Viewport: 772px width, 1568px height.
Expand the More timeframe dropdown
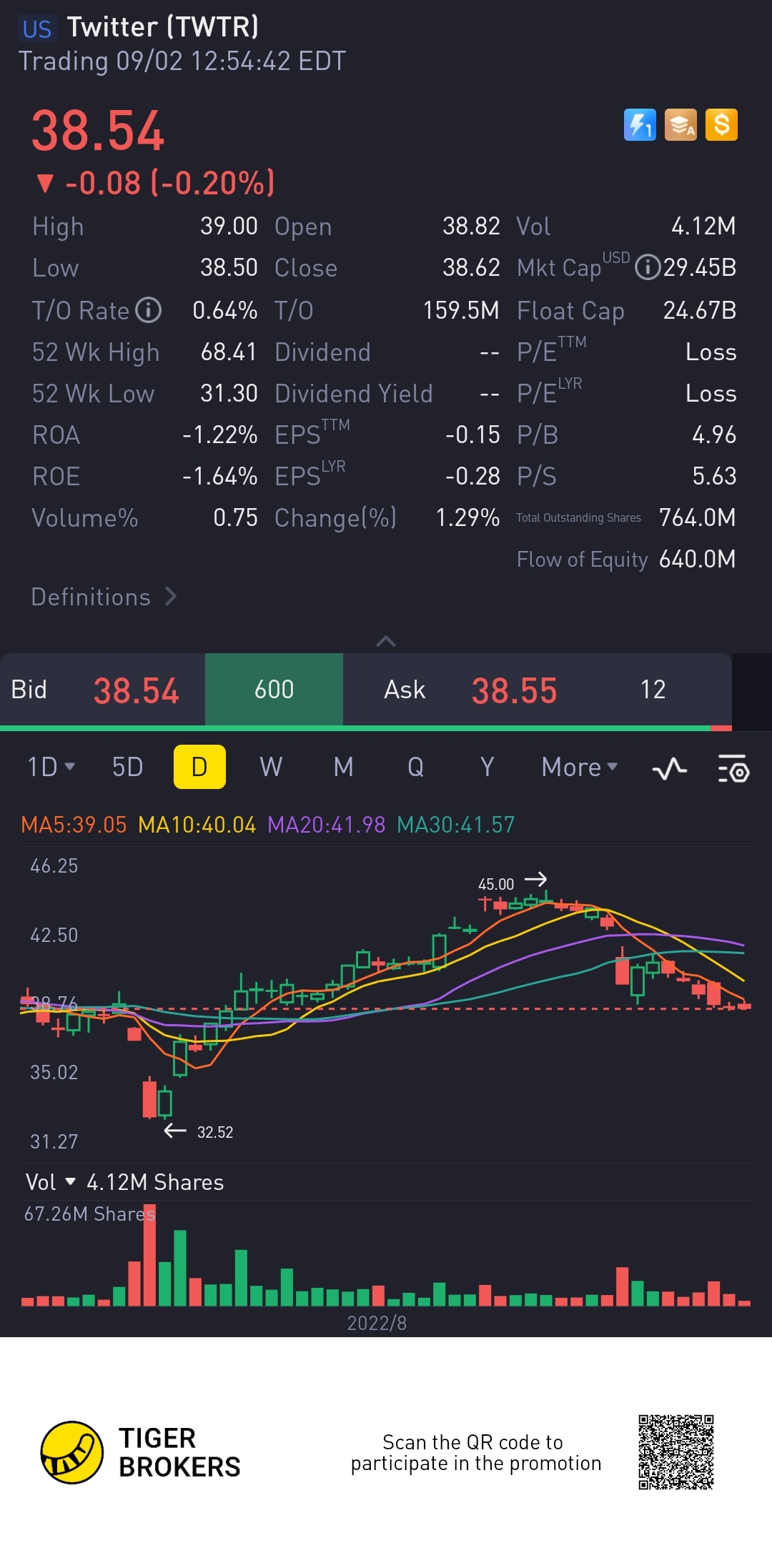[580, 767]
